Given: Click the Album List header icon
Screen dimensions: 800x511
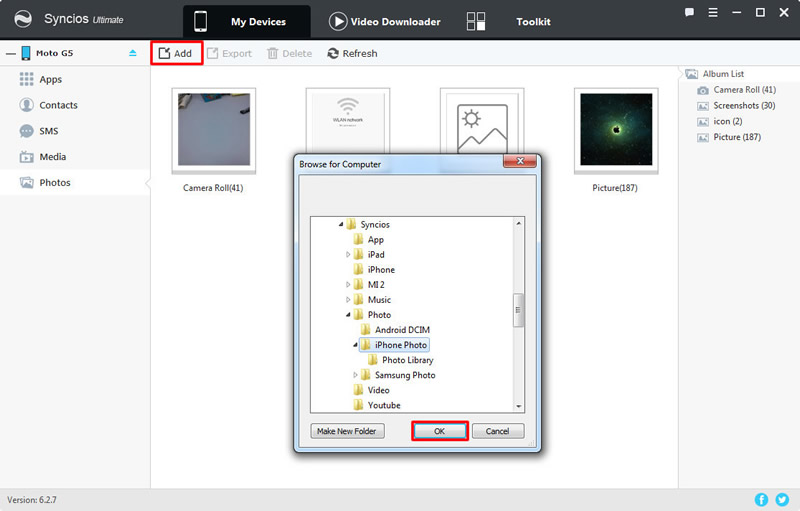Looking at the screenshot, I should pyautogui.click(x=691, y=74).
